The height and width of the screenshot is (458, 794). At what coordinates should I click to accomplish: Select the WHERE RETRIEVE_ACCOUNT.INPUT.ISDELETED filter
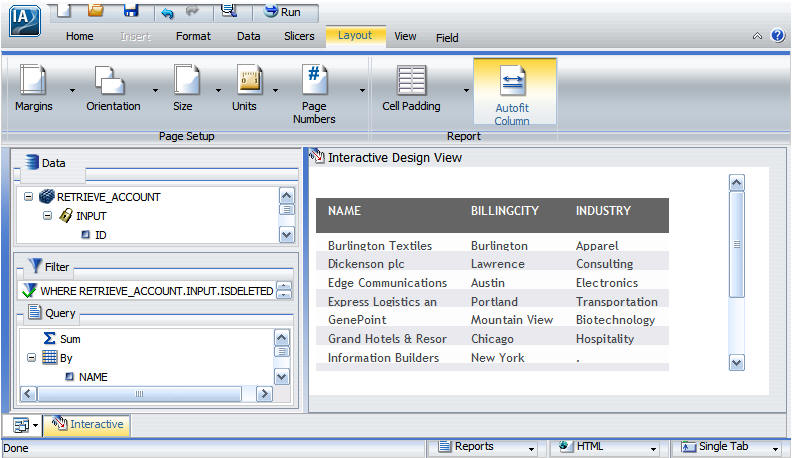tap(156, 291)
